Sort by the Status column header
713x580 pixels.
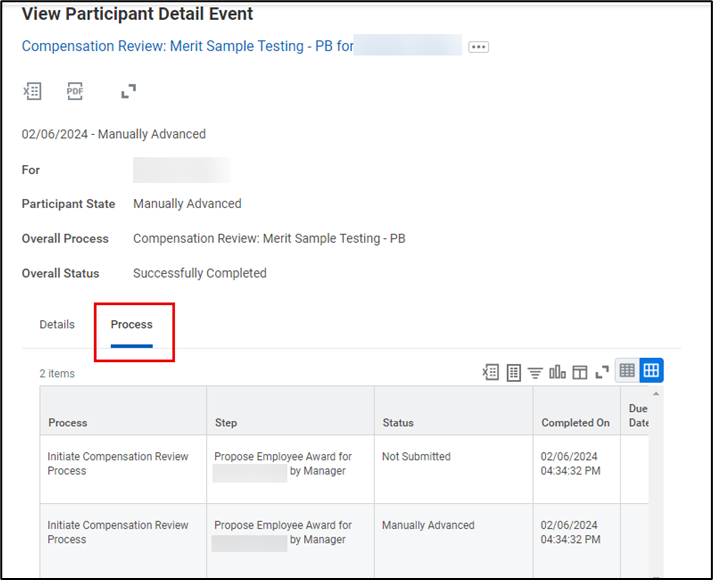click(x=398, y=423)
